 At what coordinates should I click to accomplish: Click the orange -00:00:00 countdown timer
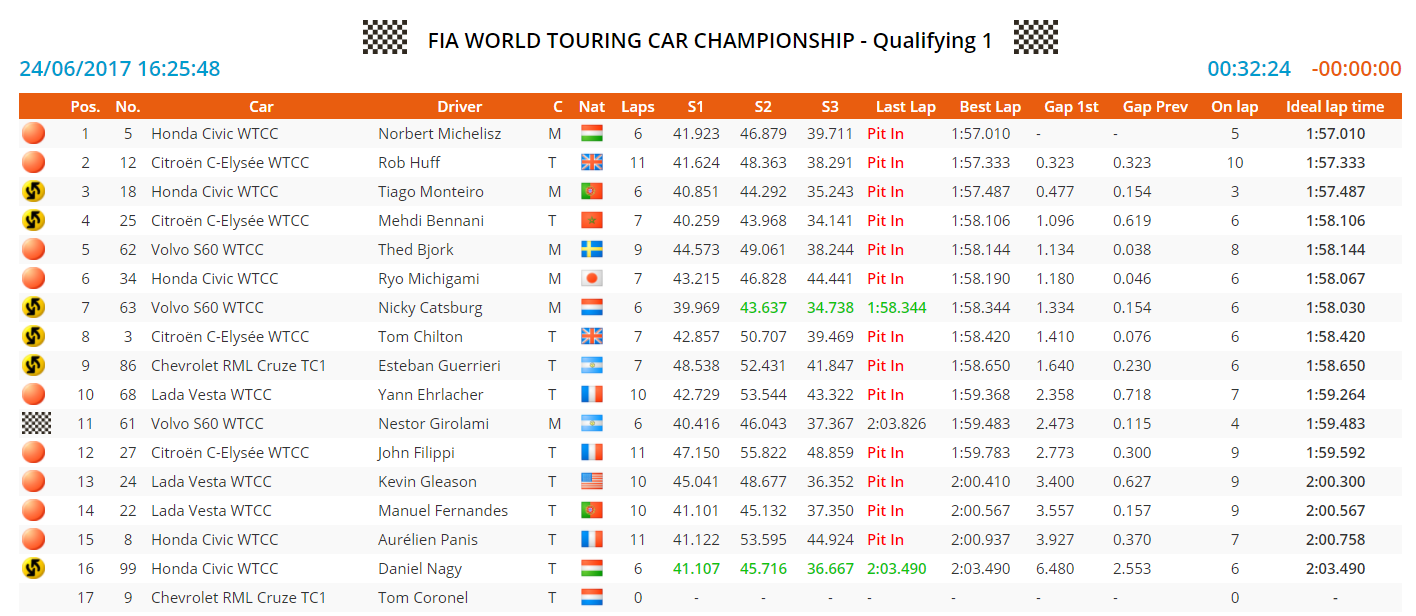[1356, 69]
